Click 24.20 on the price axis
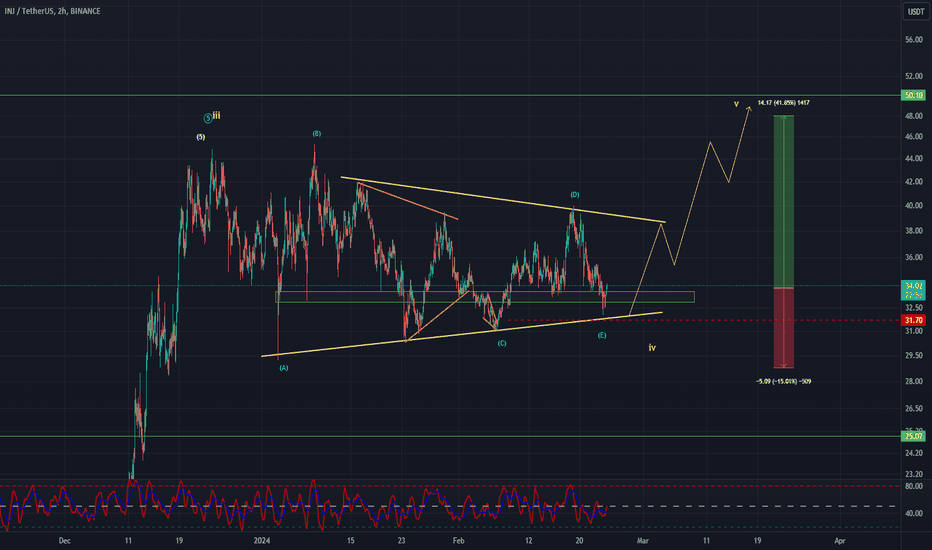The width and height of the screenshot is (932, 550). pos(914,453)
